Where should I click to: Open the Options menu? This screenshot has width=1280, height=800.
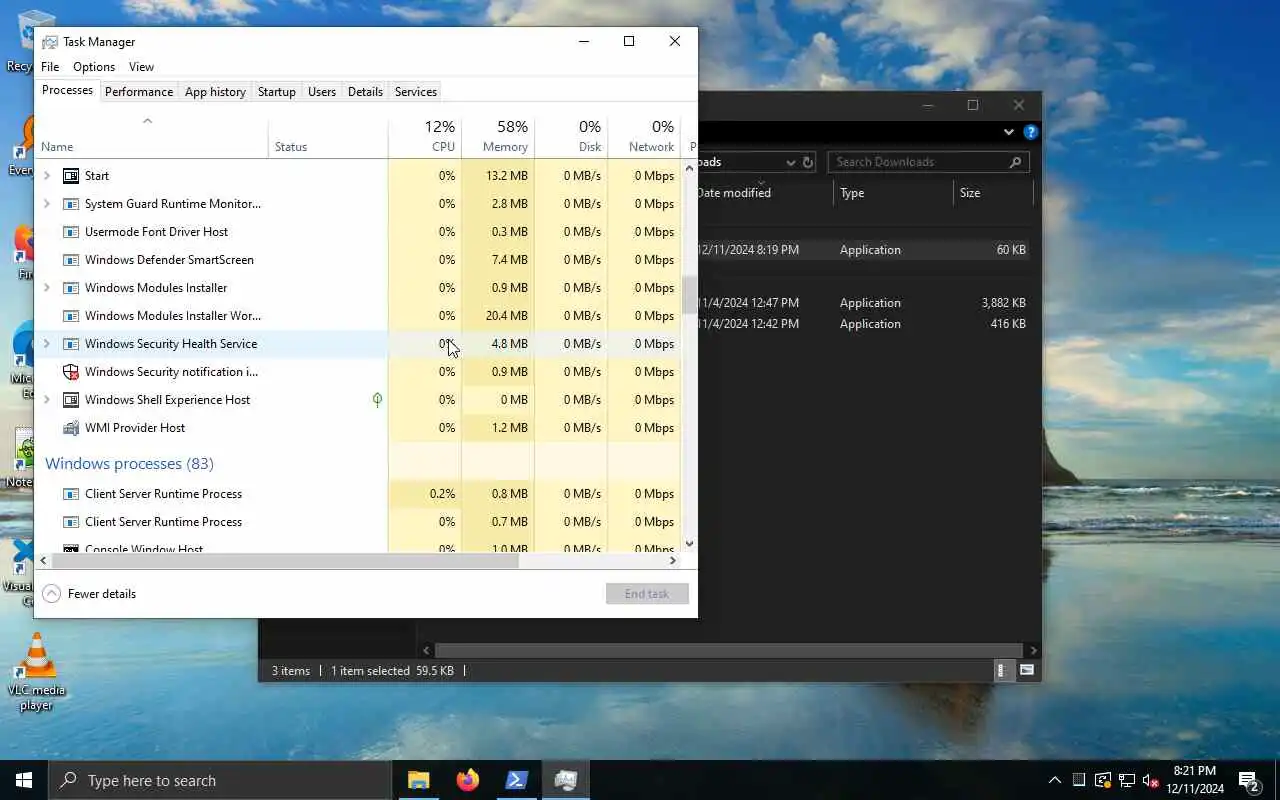[x=94, y=67]
